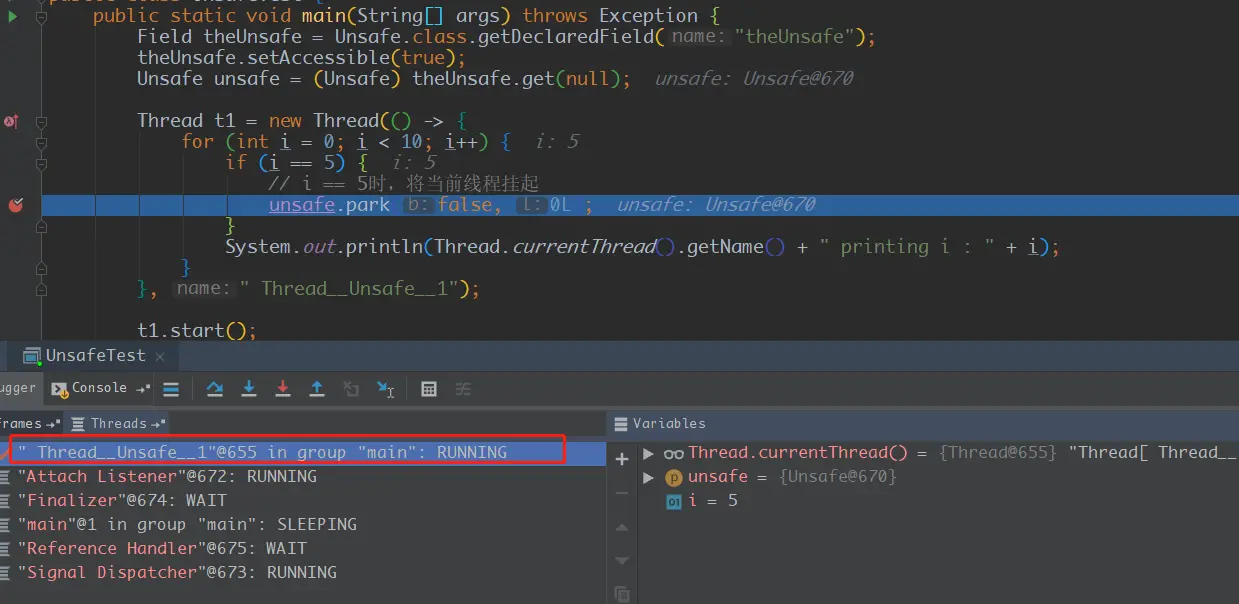Click the arrow pin next to Threads tab
1239x604 pixels.
[x=157, y=423]
